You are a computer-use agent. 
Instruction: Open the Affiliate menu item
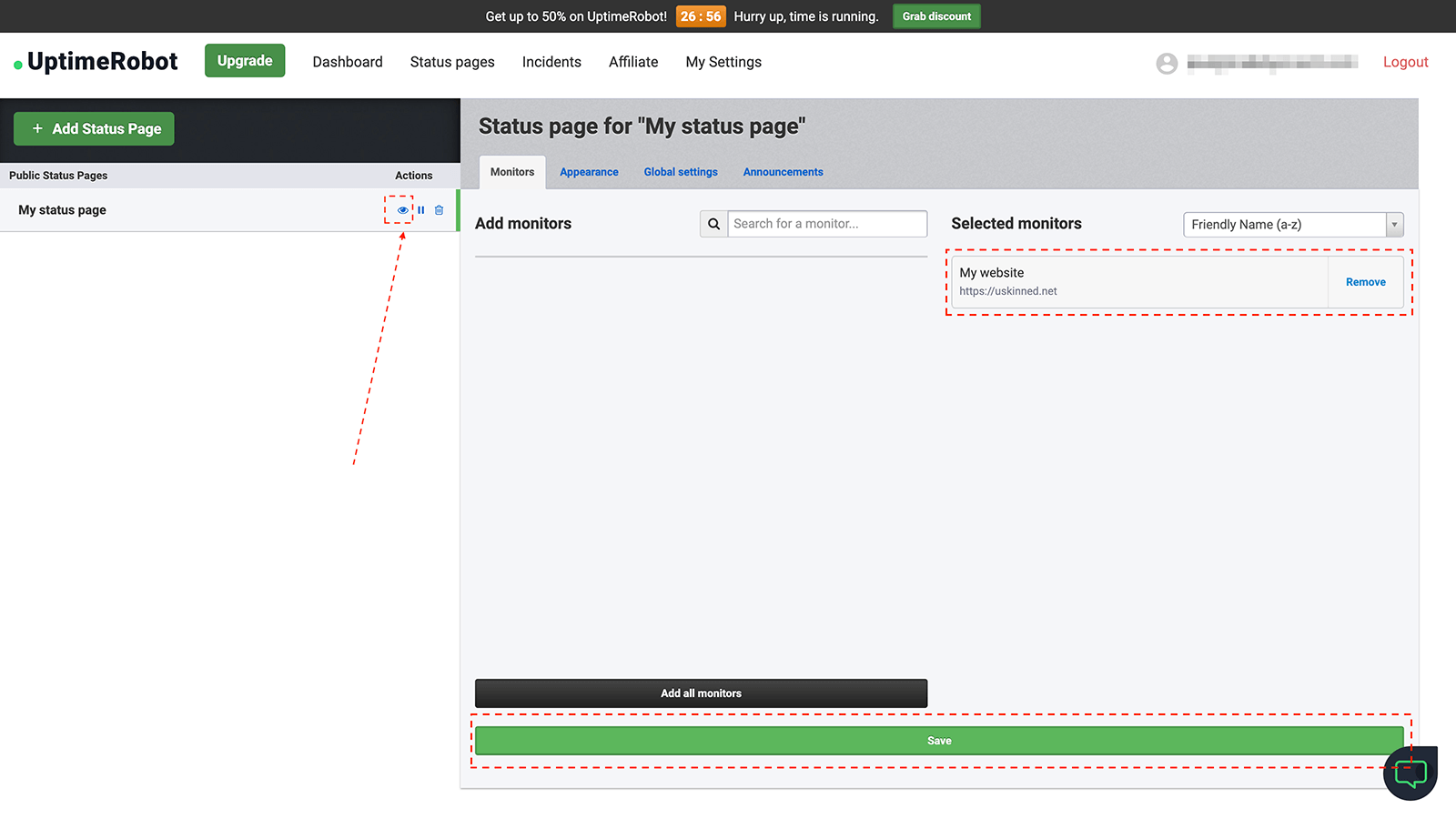(632, 62)
